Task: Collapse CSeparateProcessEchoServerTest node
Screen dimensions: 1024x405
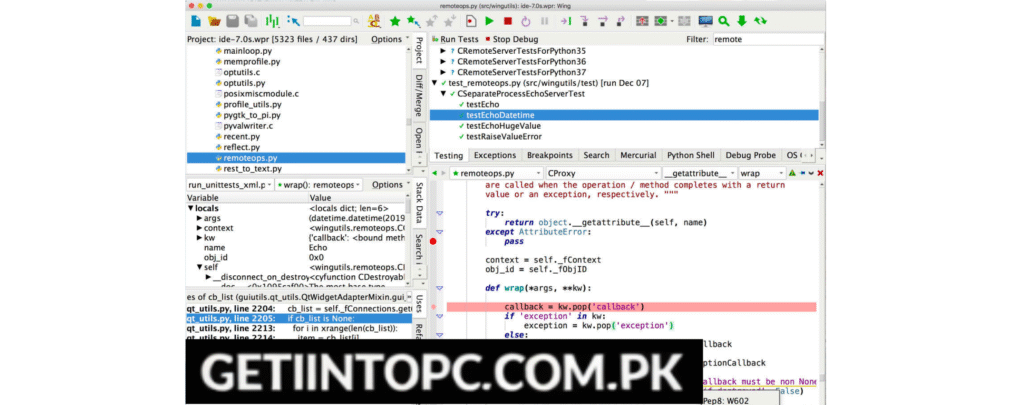Action: (444, 93)
